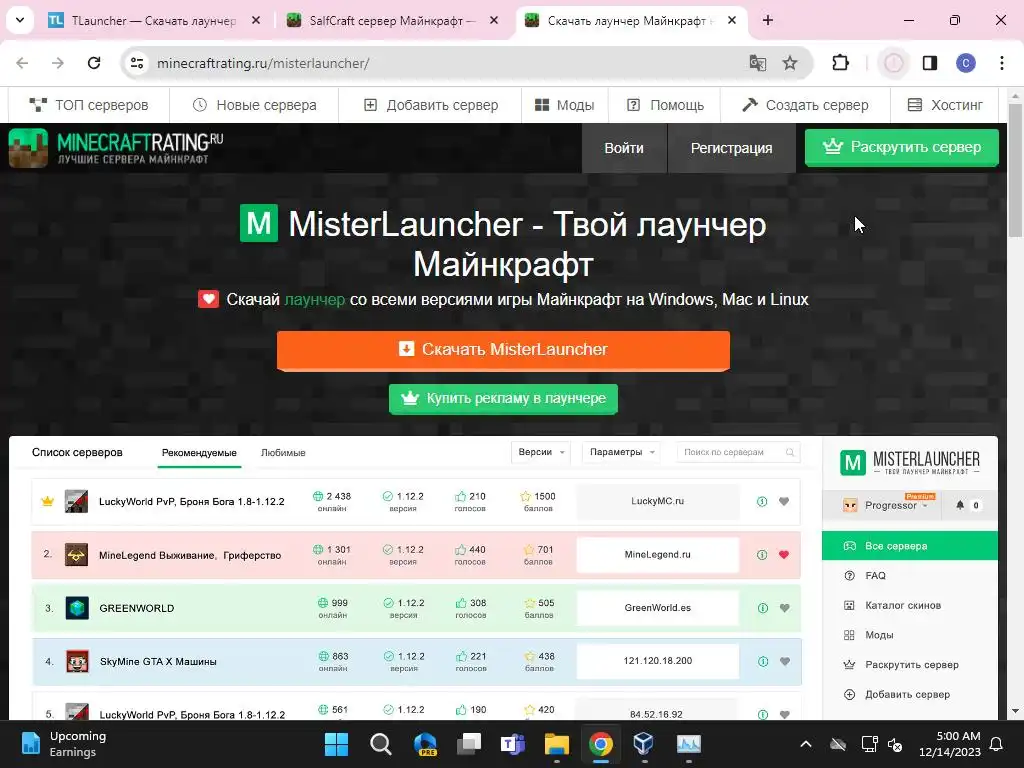This screenshot has width=1024, height=768.
Task: Expand the Progressor user dropdown
Action: pyautogui.click(x=886, y=505)
